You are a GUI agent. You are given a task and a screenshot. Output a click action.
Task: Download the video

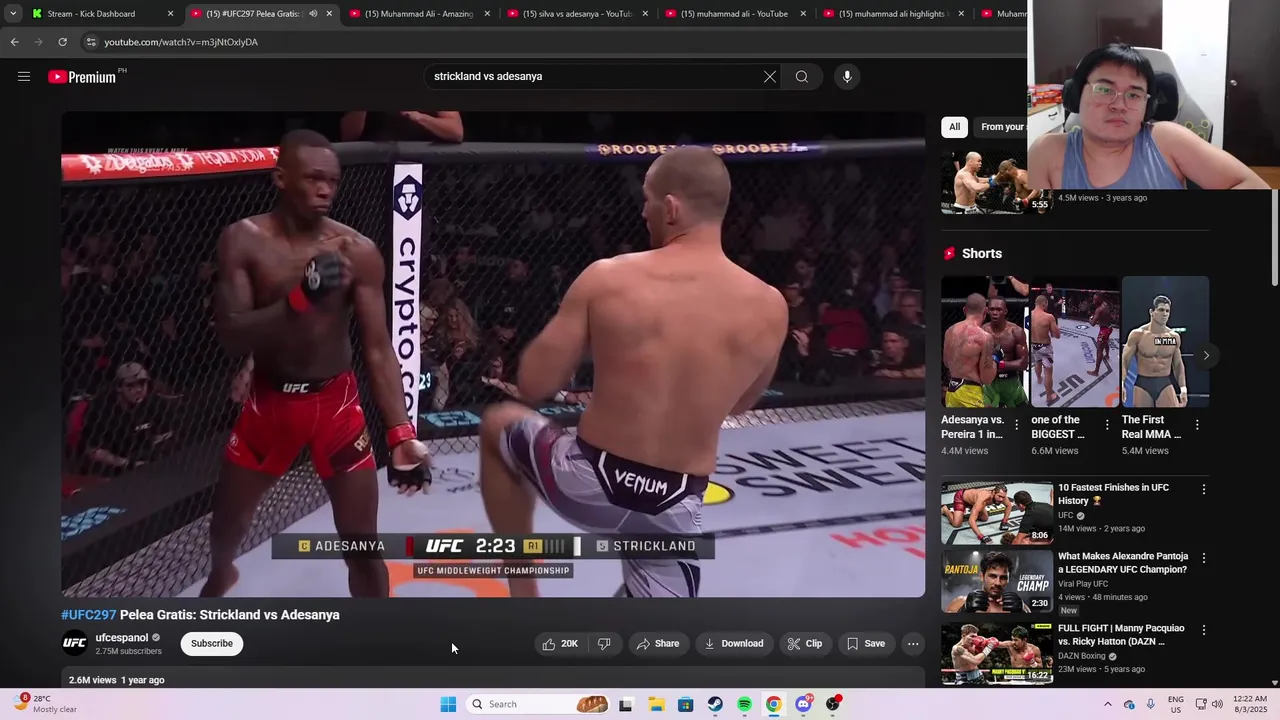[734, 644]
